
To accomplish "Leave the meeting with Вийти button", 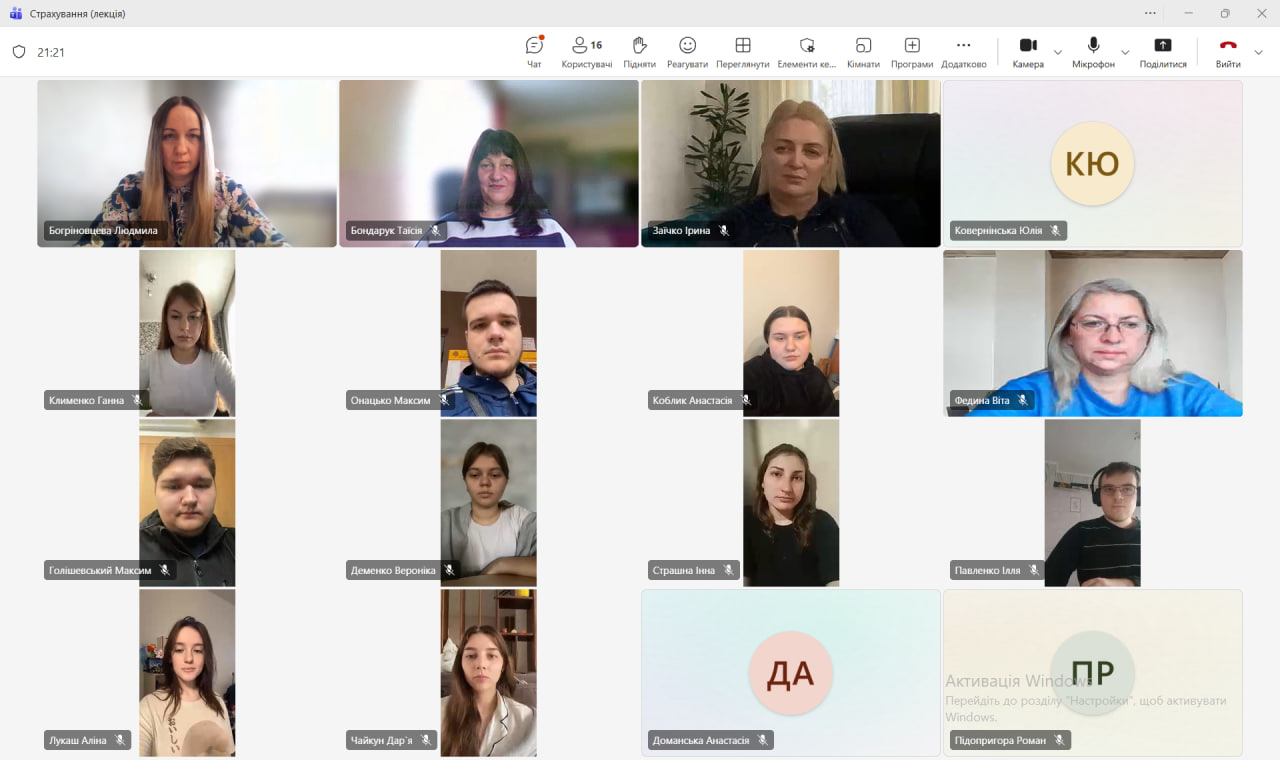I will pos(1228,52).
